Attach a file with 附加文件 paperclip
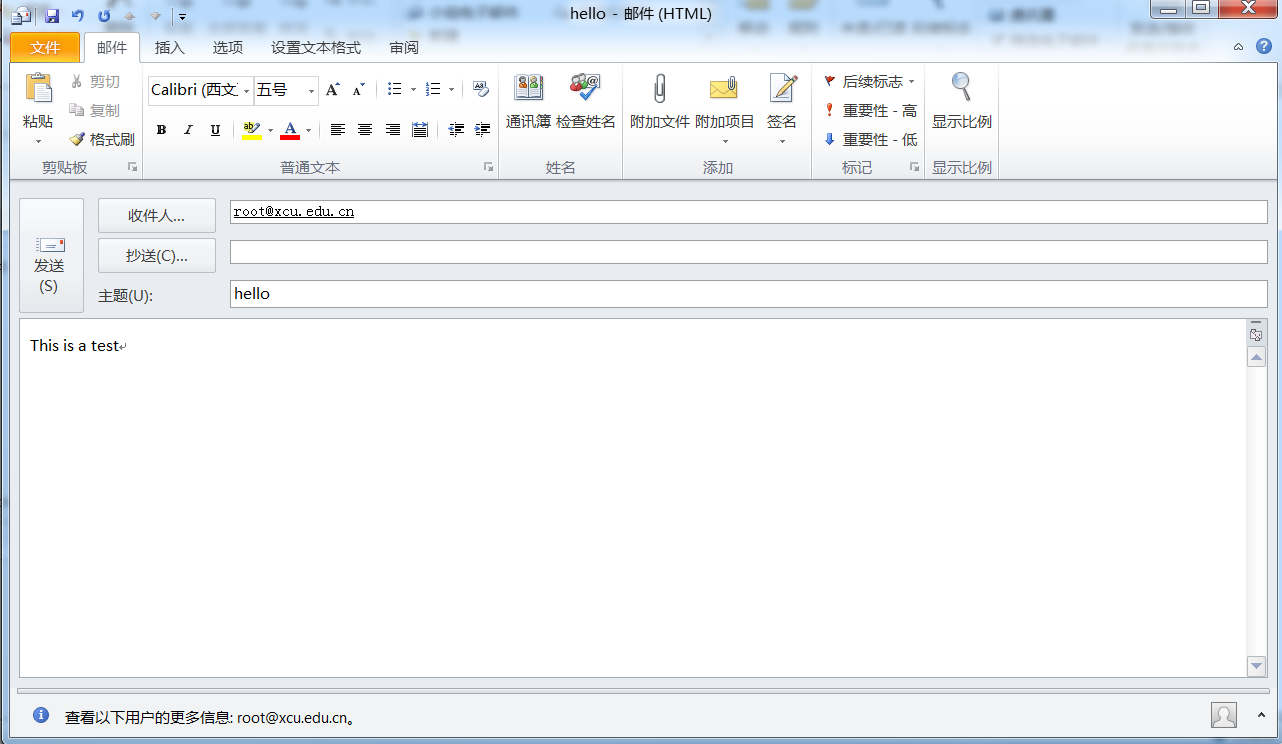The width and height of the screenshot is (1282, 744). (x=660, y=102)
